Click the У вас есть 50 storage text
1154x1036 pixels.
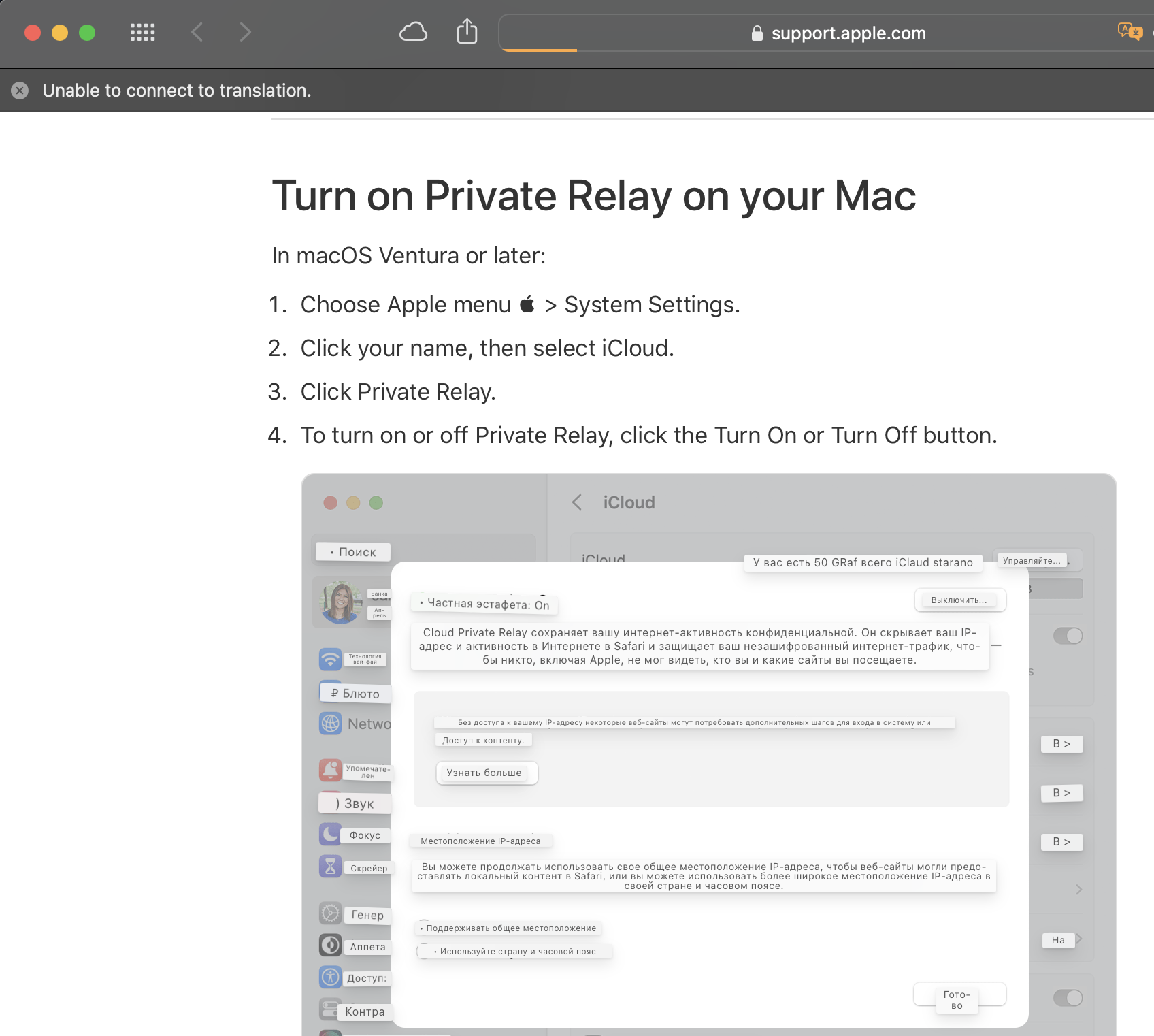coord(863,562)
